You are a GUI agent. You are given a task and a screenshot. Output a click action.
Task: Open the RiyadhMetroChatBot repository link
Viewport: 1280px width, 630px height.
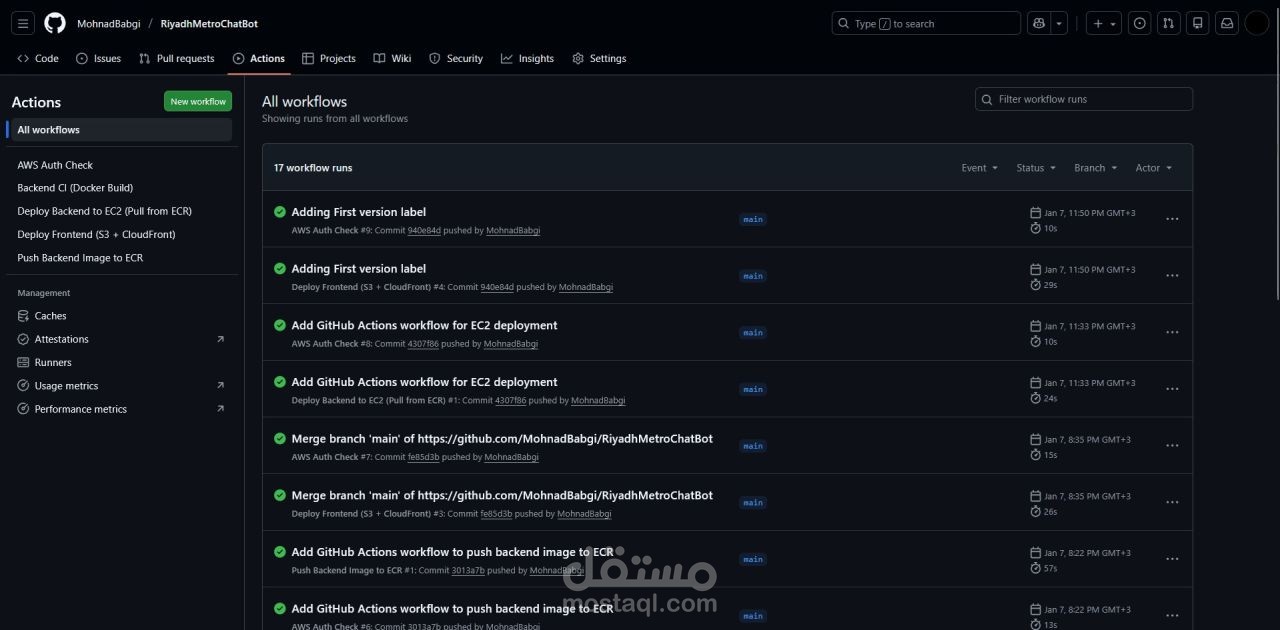coord(209,24)
